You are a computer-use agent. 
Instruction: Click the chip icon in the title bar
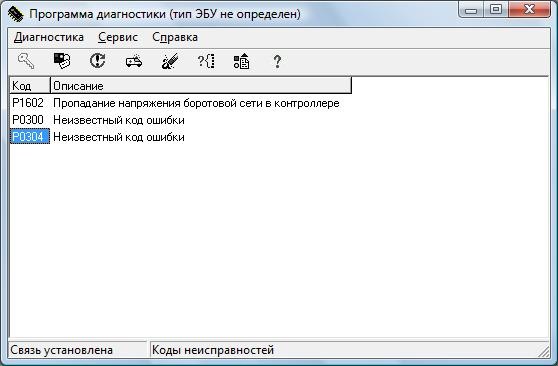pos(16,14)
